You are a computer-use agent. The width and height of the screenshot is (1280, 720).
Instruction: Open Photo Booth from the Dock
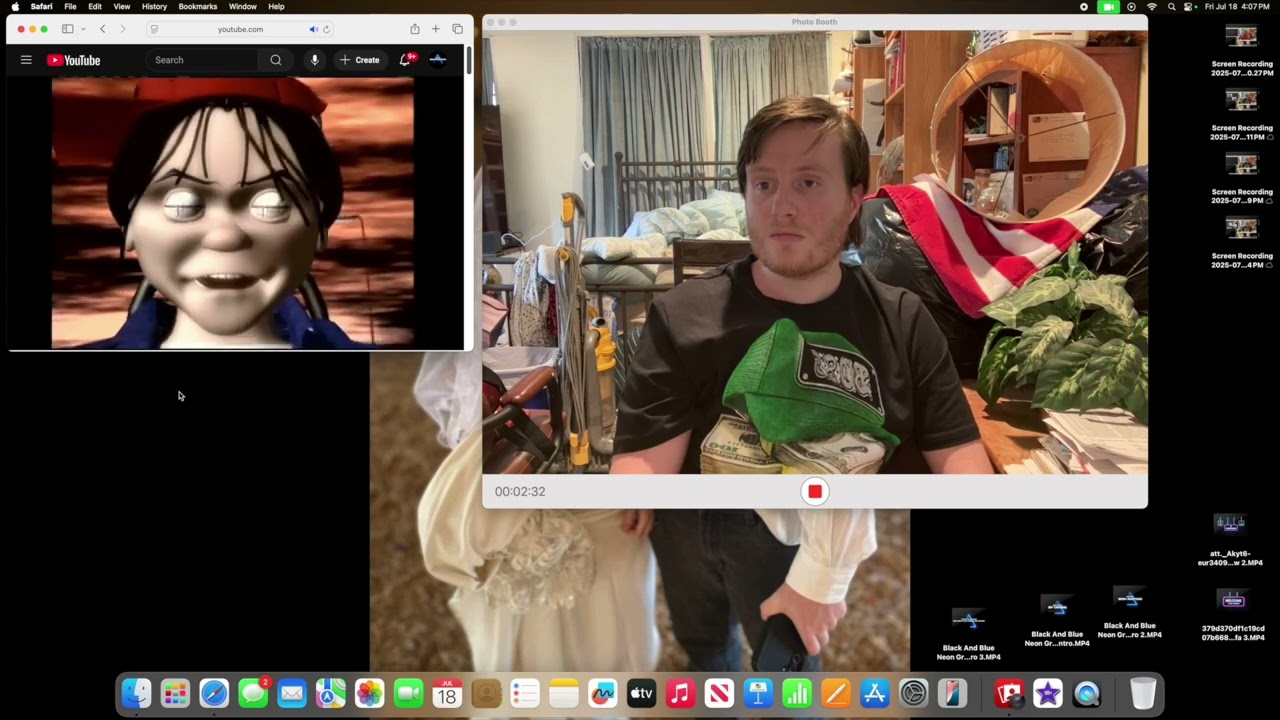(x=1009, y=693)
